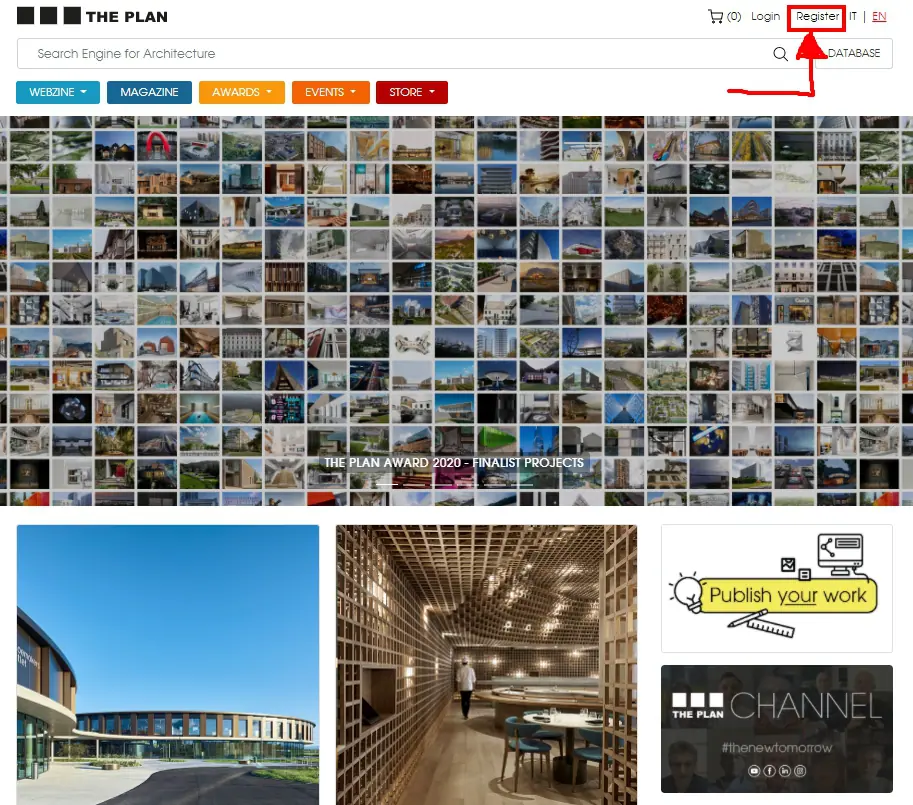The width and height of the screenshot is (913, 805).
Task: Open Facebook icon in Channel banner
Action: click(770, 771)
